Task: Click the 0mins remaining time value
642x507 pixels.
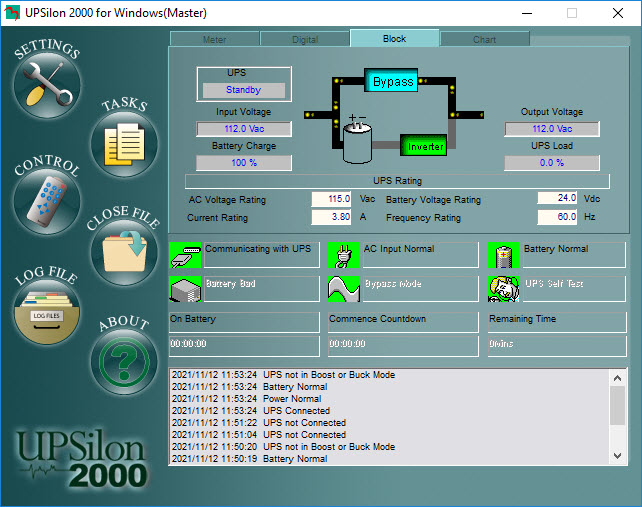Action: coord(557,344)
